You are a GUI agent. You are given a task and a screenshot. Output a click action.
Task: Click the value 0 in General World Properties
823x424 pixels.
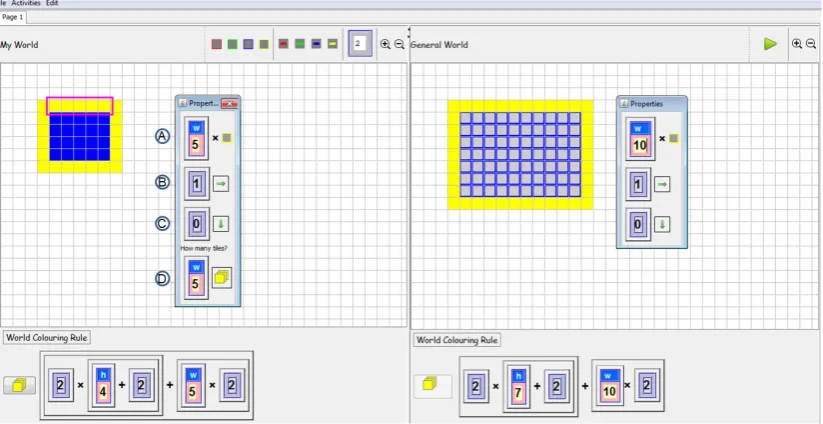tap(638, 225)
